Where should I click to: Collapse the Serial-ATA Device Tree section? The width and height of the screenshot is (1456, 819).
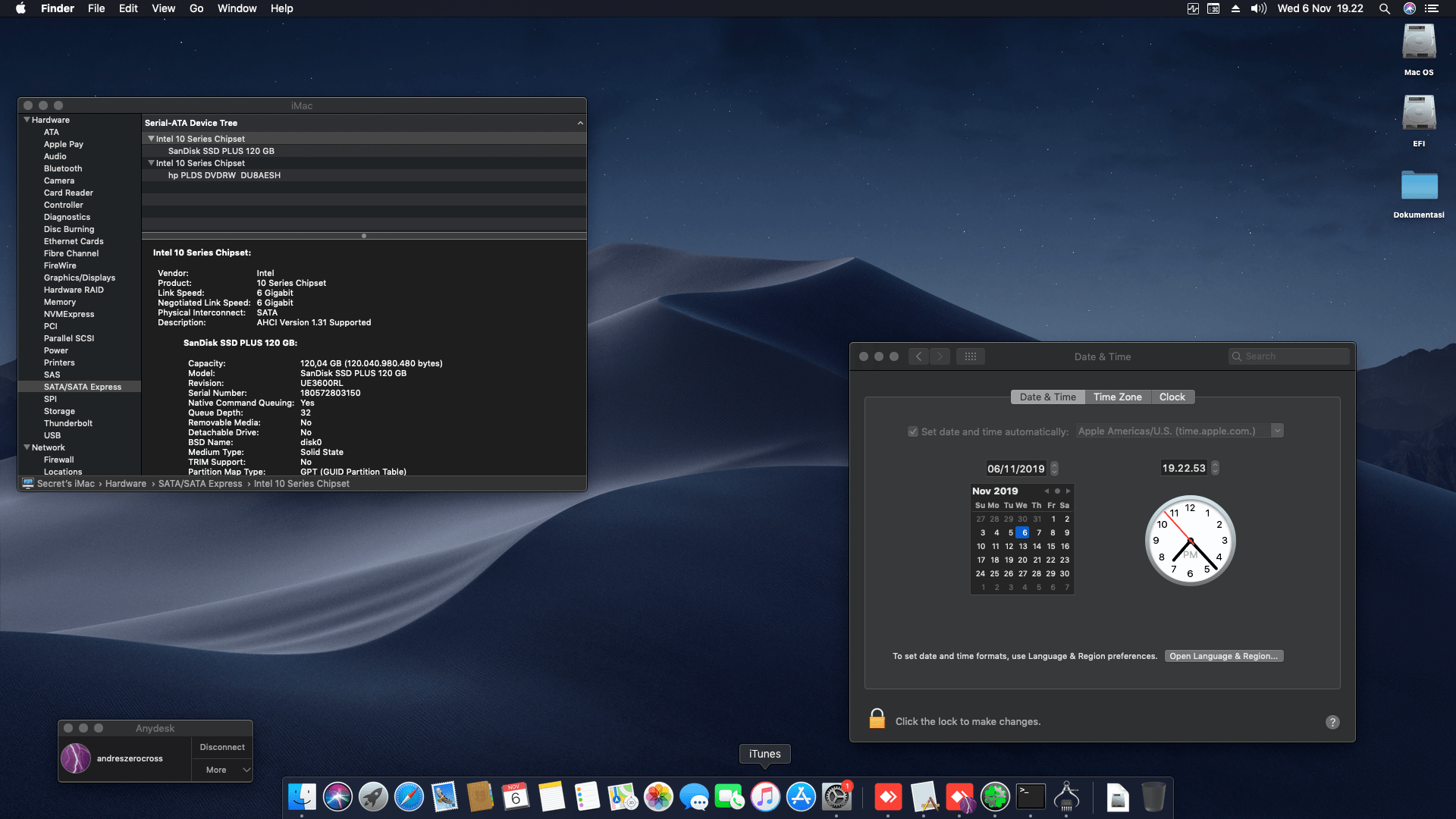[x=580, y=122]
